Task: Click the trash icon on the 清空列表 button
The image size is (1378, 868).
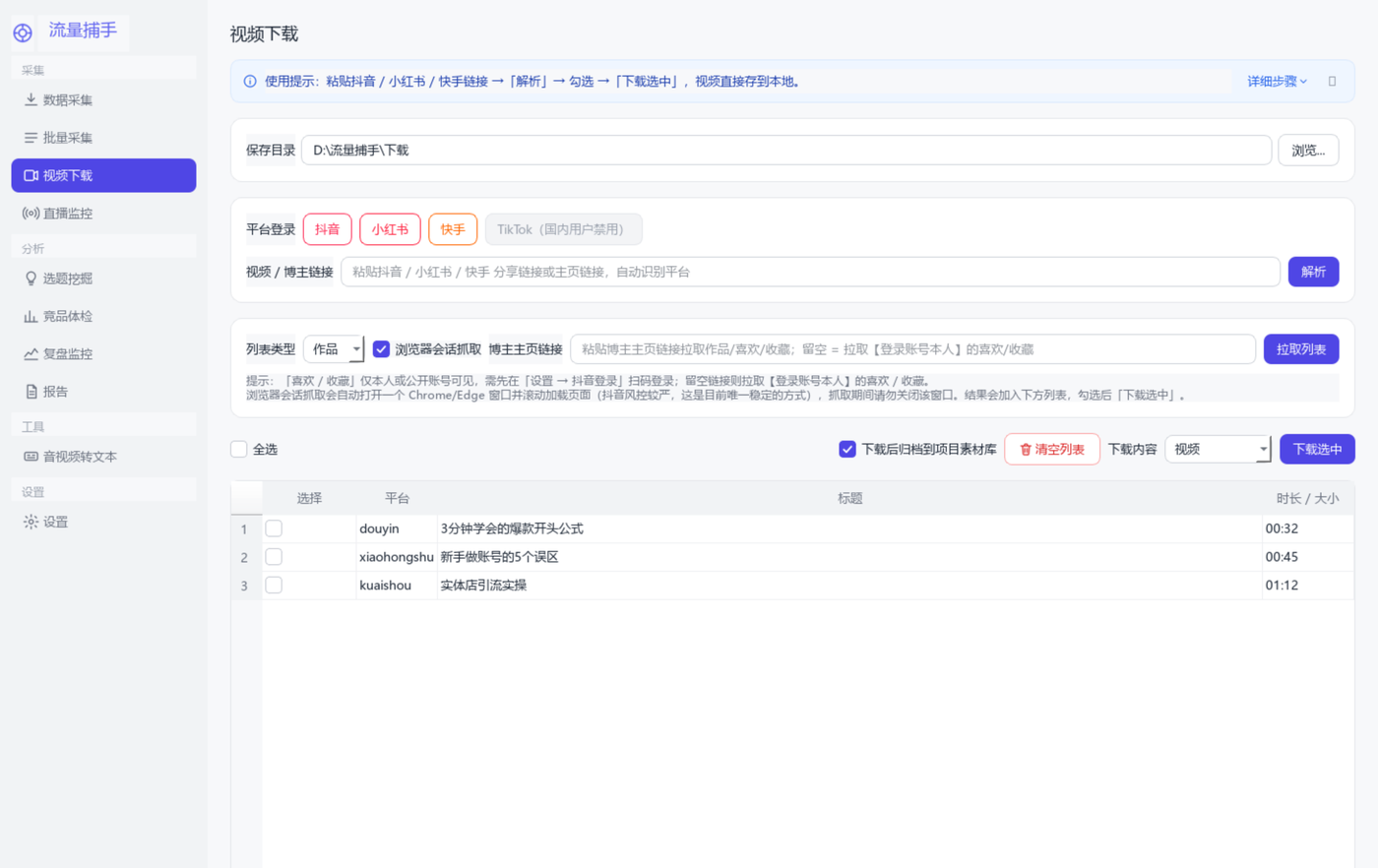Action: (1025, 450)
